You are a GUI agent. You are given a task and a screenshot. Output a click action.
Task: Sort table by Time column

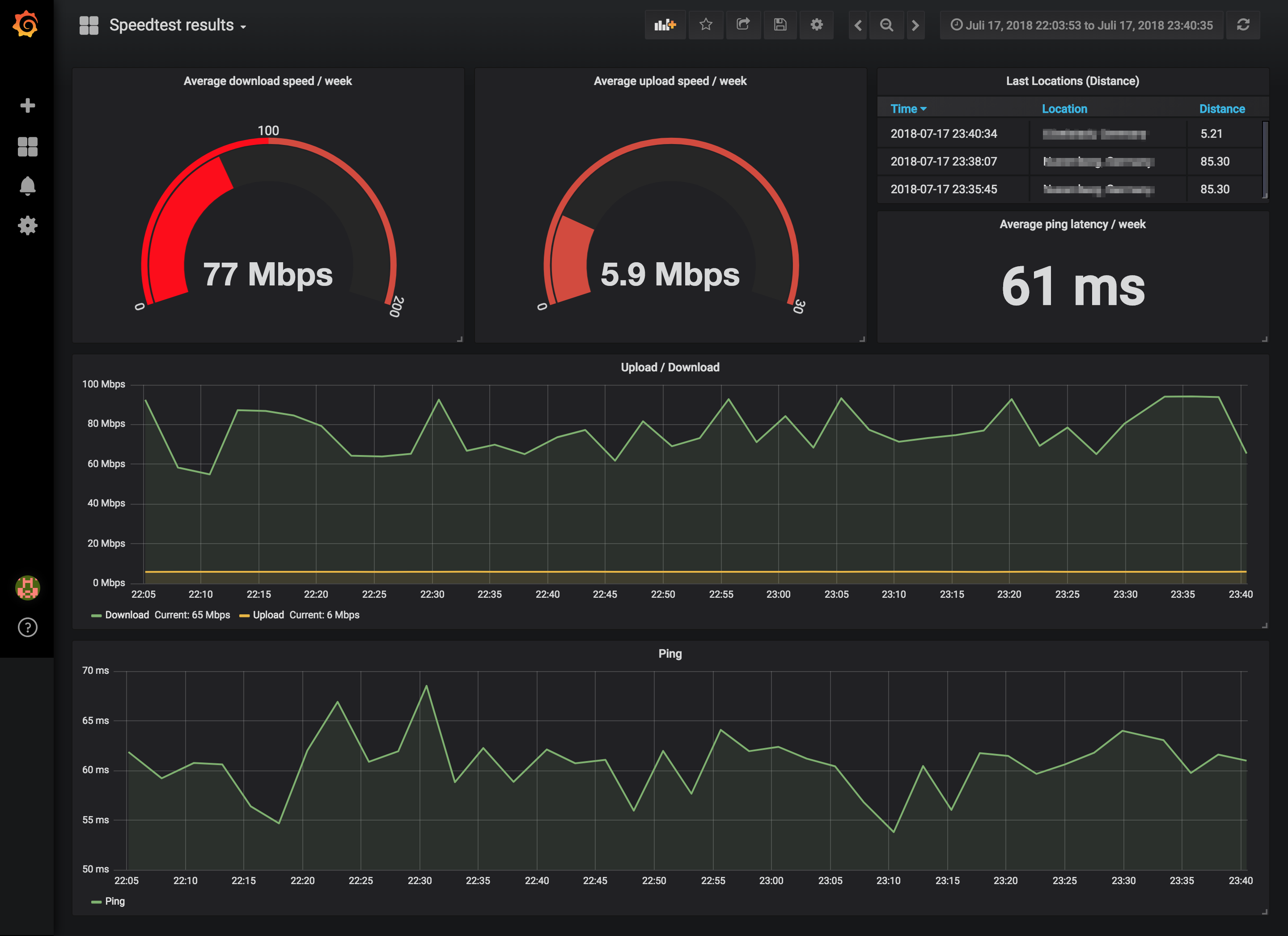[908, 109]
